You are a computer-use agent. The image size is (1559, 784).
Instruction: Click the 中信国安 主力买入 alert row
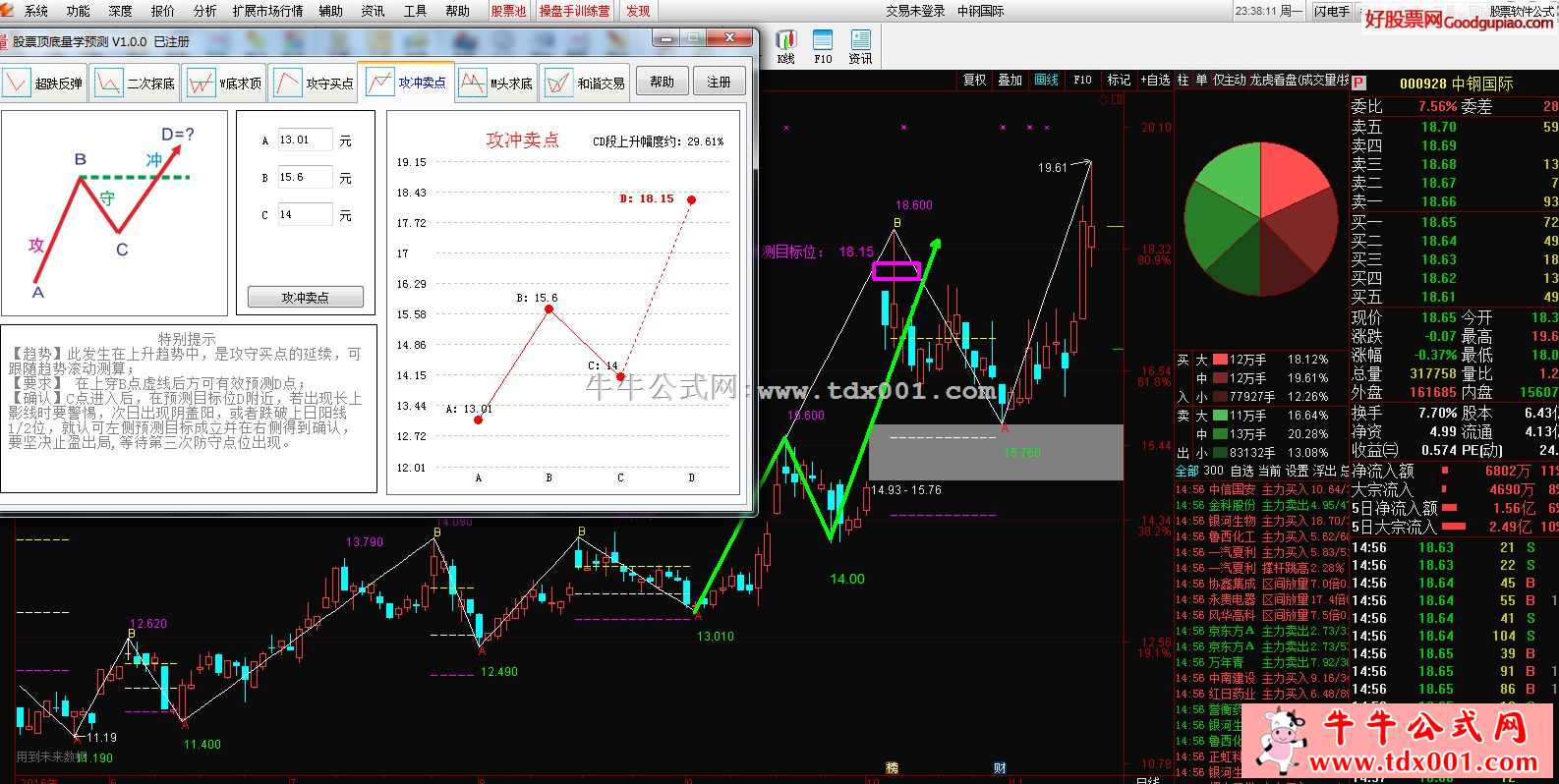tap(1262, 489)
